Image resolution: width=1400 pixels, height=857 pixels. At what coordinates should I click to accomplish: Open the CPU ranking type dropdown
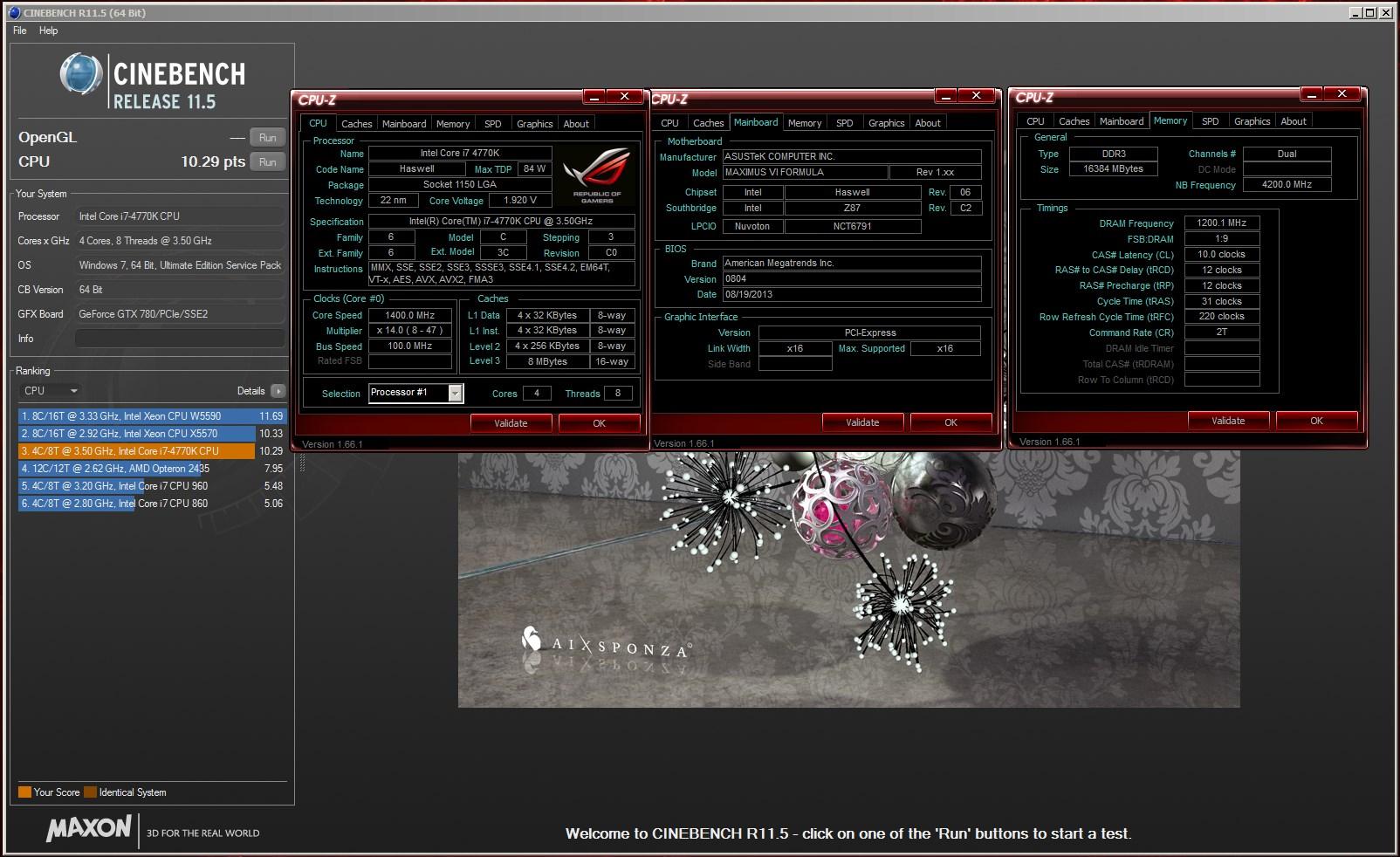click(x=50, y=391)
